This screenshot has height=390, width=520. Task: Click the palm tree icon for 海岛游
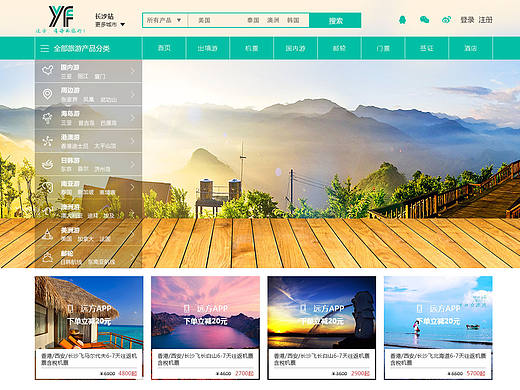coord(47,118)
